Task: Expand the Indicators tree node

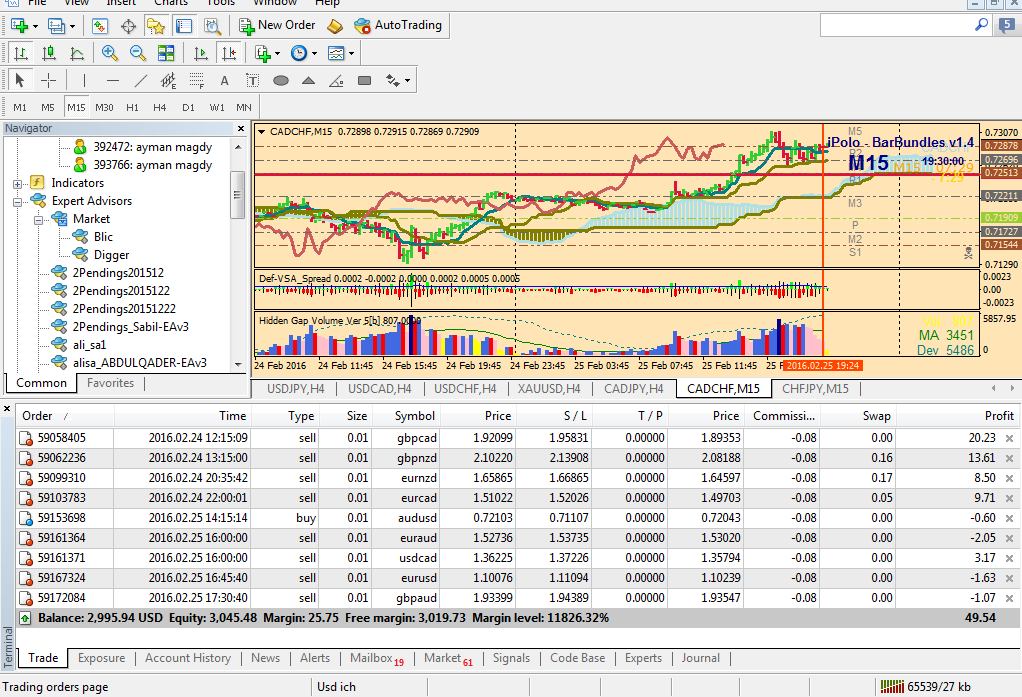Action: [17, 183]
